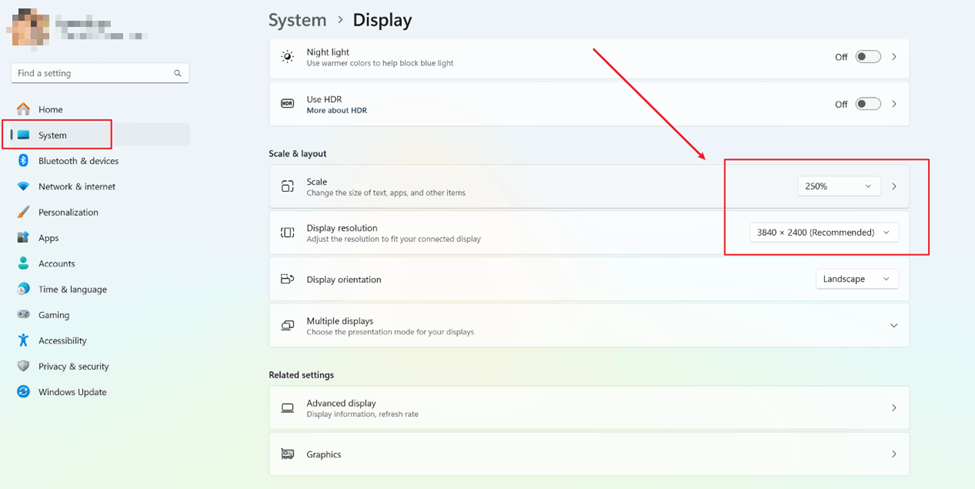Click the Accessibility figure icon

tap(24, 340)
